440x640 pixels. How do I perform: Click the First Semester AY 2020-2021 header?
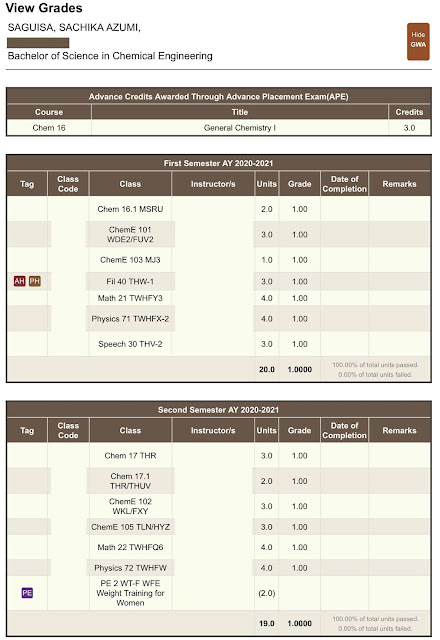219,163
